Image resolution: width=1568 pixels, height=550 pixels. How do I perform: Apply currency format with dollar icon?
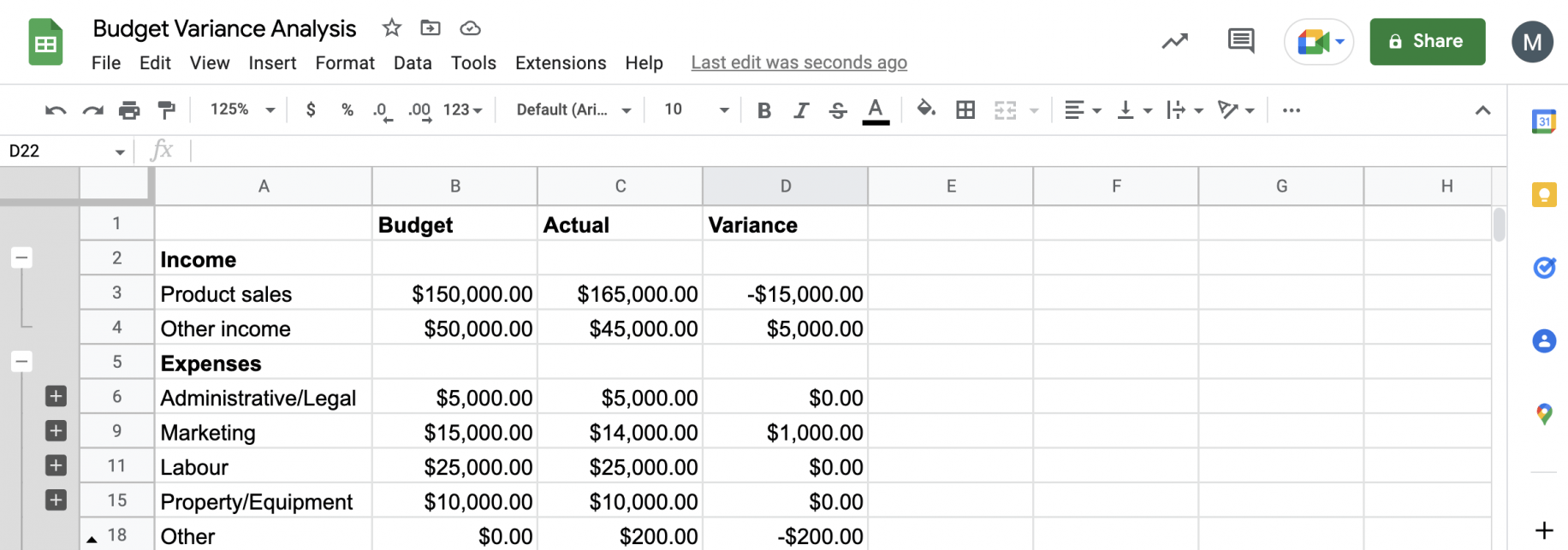(311, 109)
